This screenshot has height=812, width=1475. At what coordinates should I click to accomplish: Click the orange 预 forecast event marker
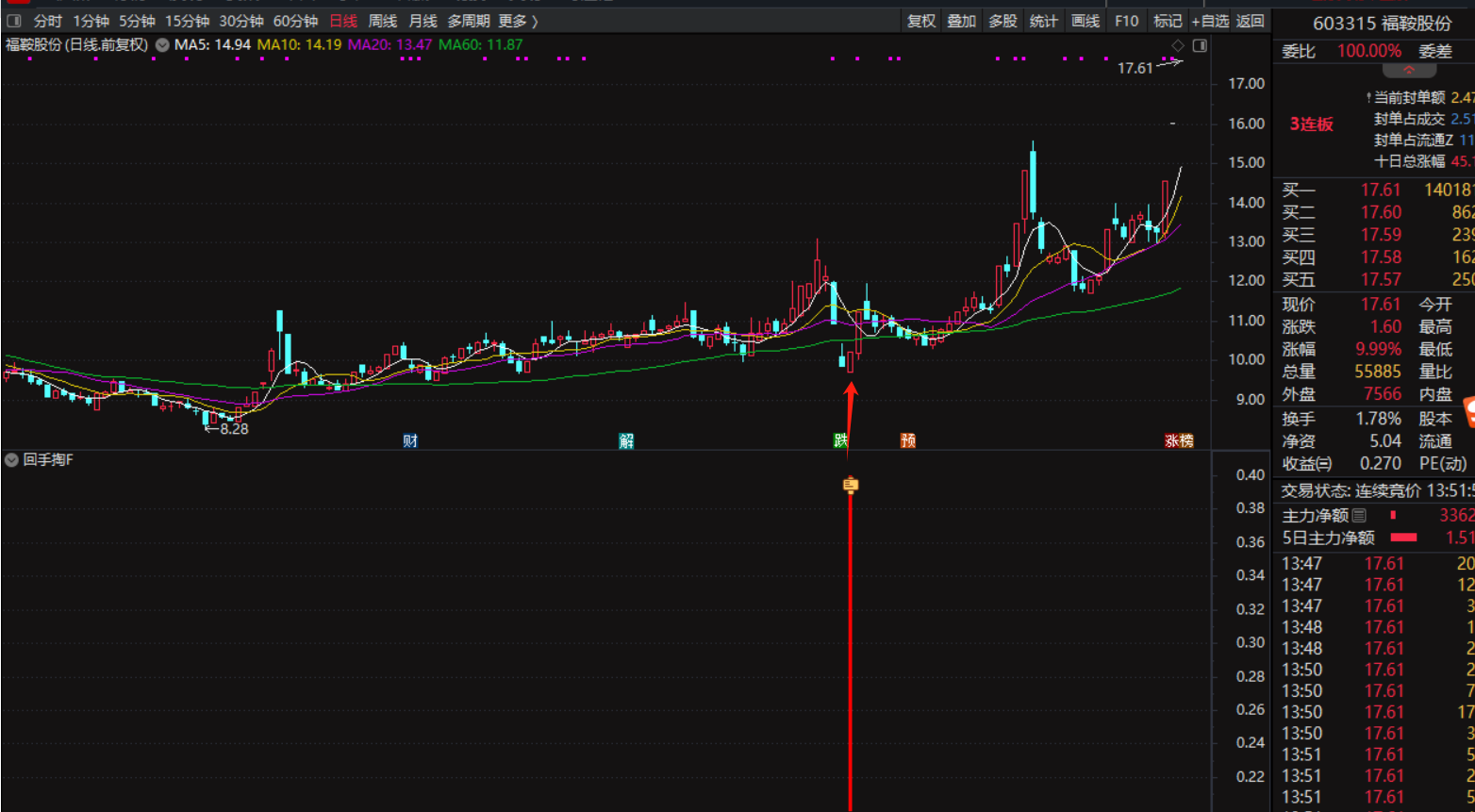pyautogui.click(x=907, y=440)
